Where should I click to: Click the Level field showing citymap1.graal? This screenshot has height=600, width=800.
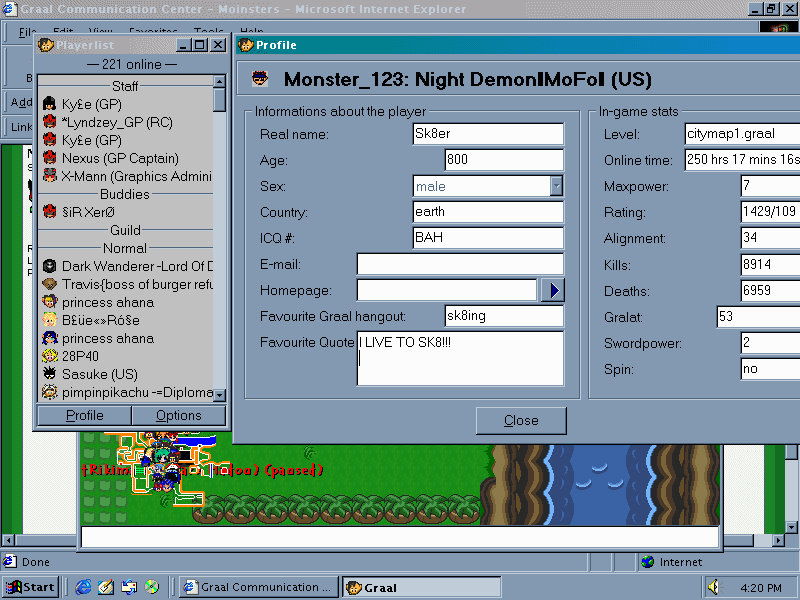point(742,134)
